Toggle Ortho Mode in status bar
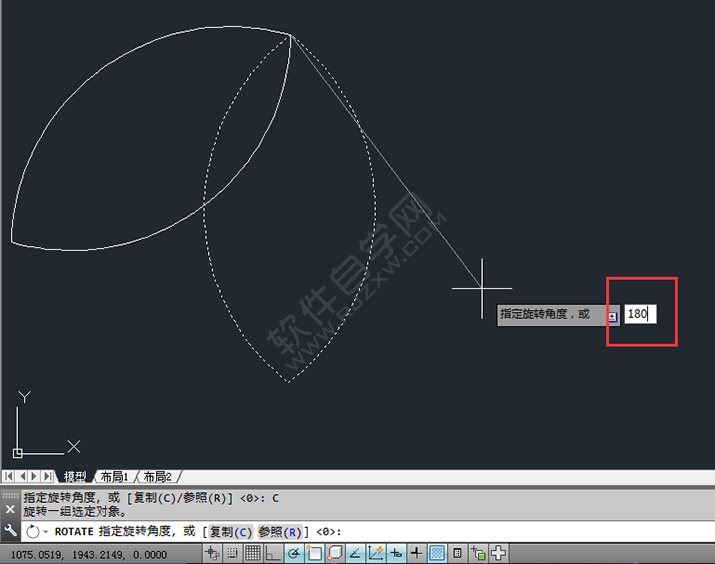The width and height of the screenshot is (715, 564). (273, 554)
